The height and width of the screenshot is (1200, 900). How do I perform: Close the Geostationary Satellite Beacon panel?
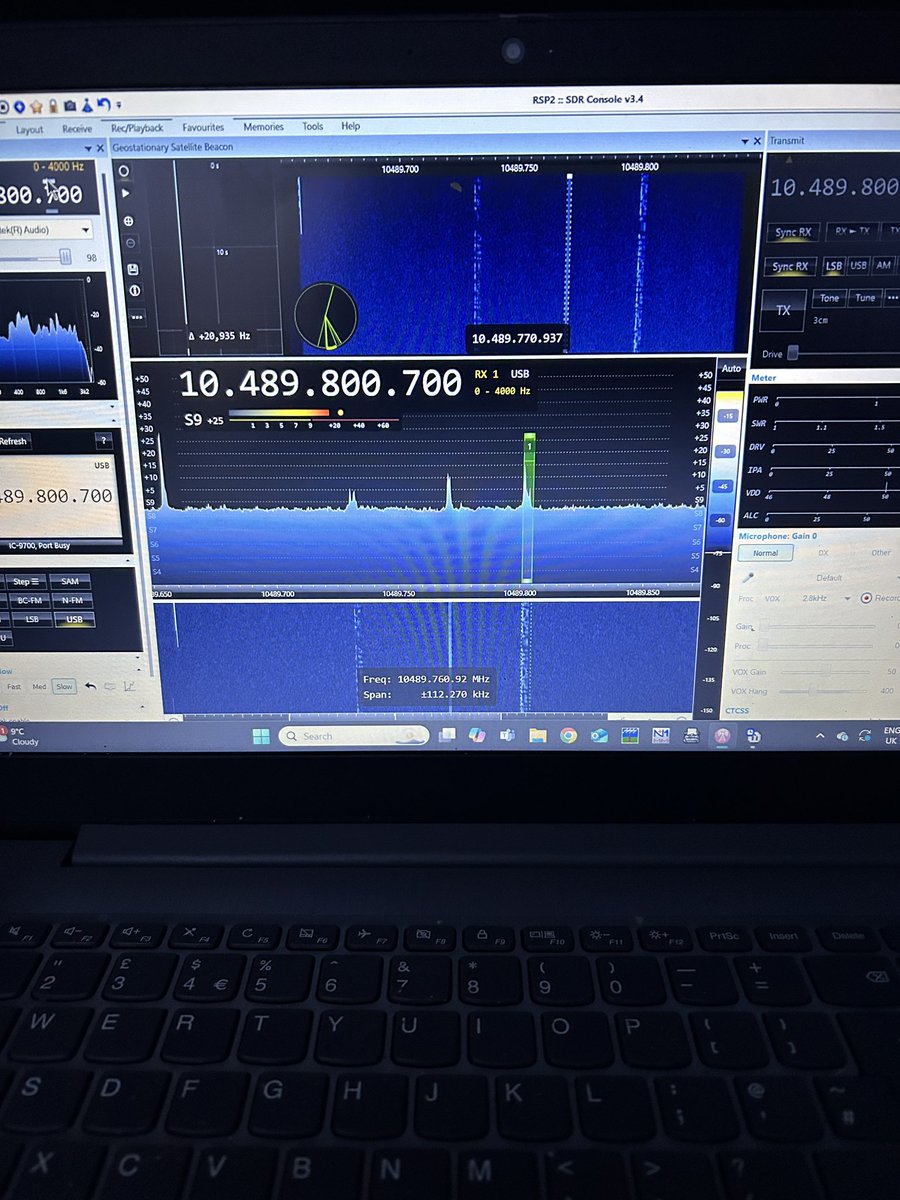point(757,141)
